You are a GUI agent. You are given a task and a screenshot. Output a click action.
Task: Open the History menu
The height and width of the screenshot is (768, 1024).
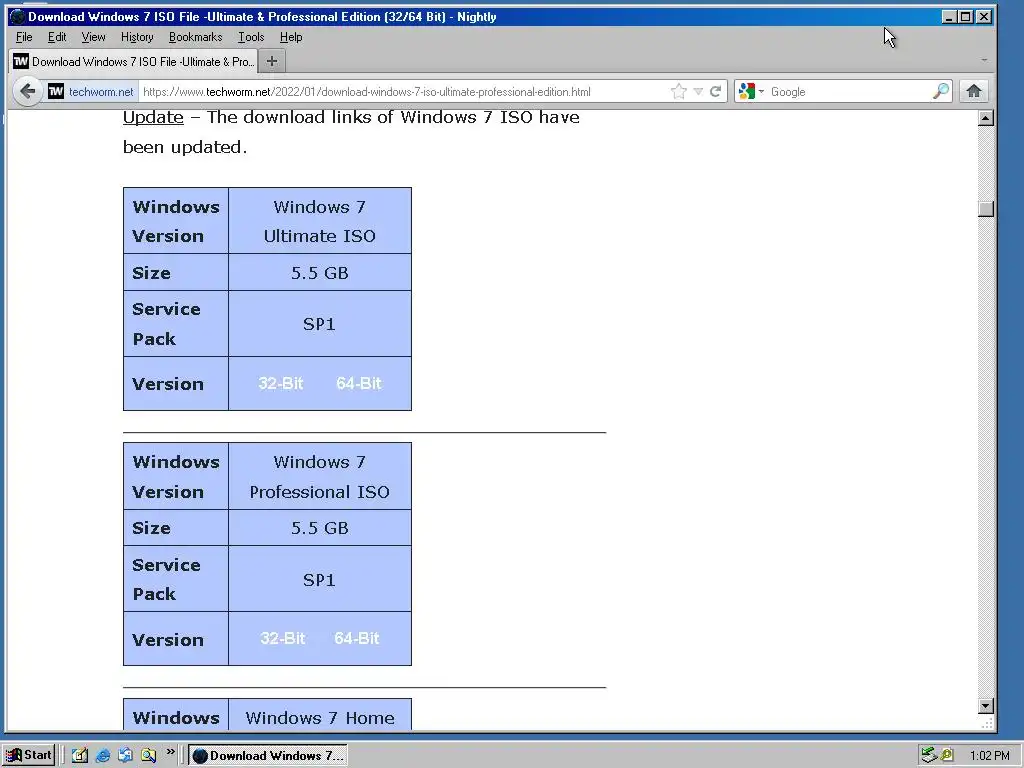(x=137, y=37)
